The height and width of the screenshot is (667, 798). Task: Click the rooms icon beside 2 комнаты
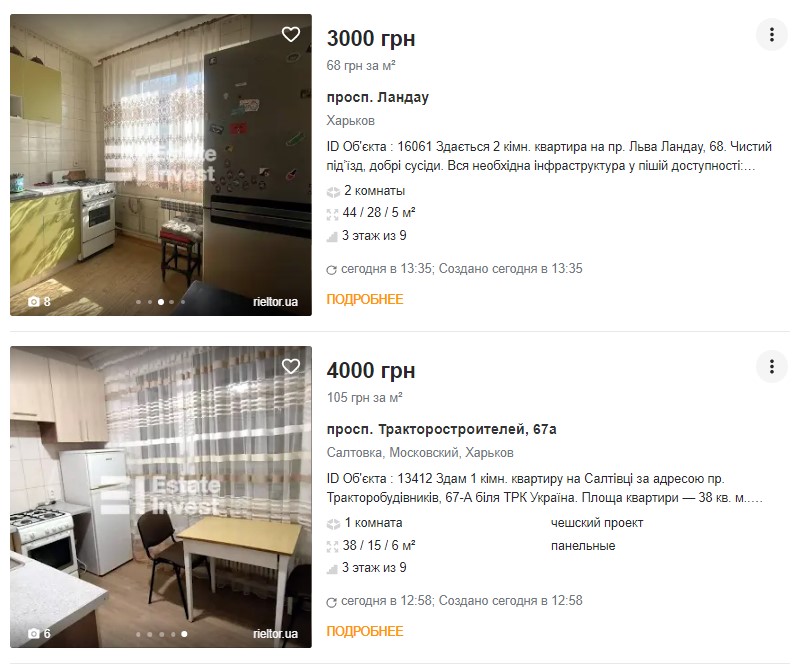pyautogui.click(x=334, y=191)
